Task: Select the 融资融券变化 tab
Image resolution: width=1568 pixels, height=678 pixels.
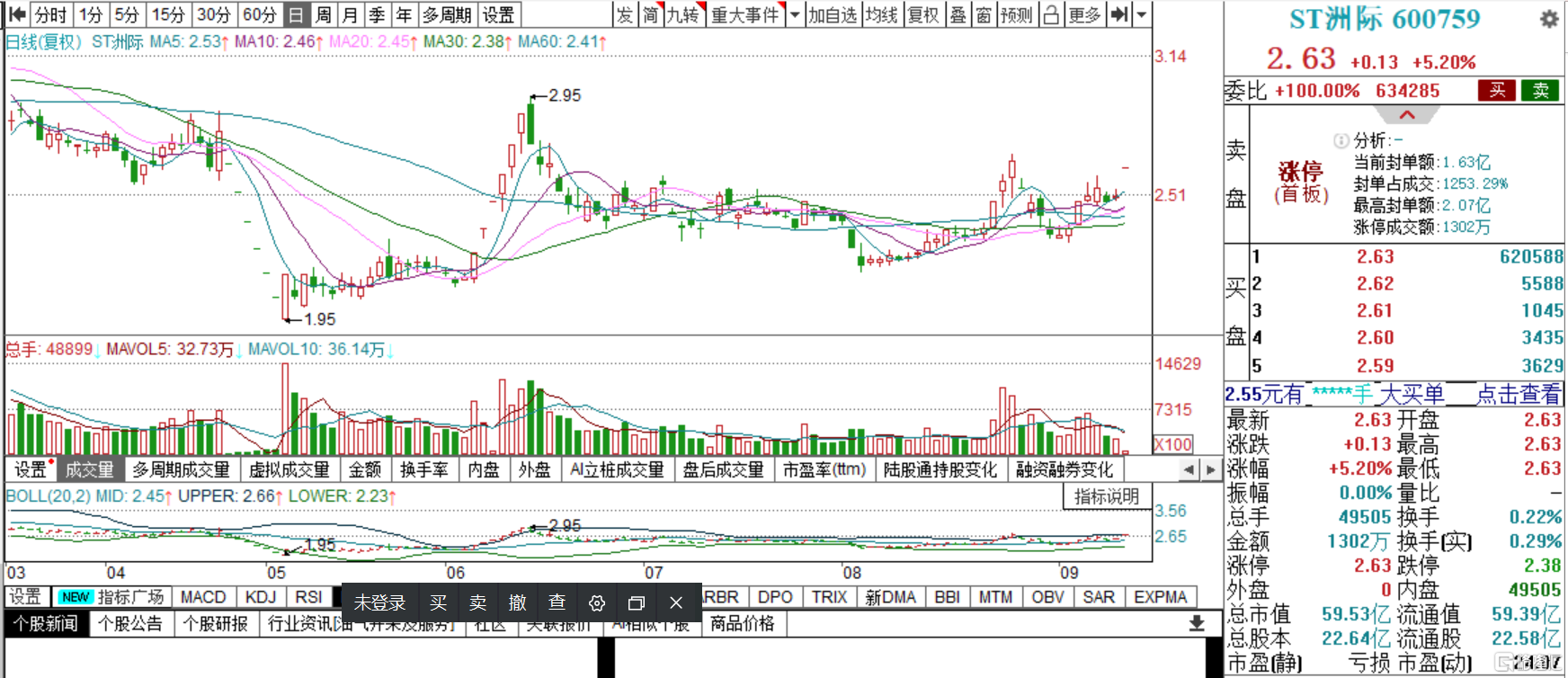Action: (1065, 469)
